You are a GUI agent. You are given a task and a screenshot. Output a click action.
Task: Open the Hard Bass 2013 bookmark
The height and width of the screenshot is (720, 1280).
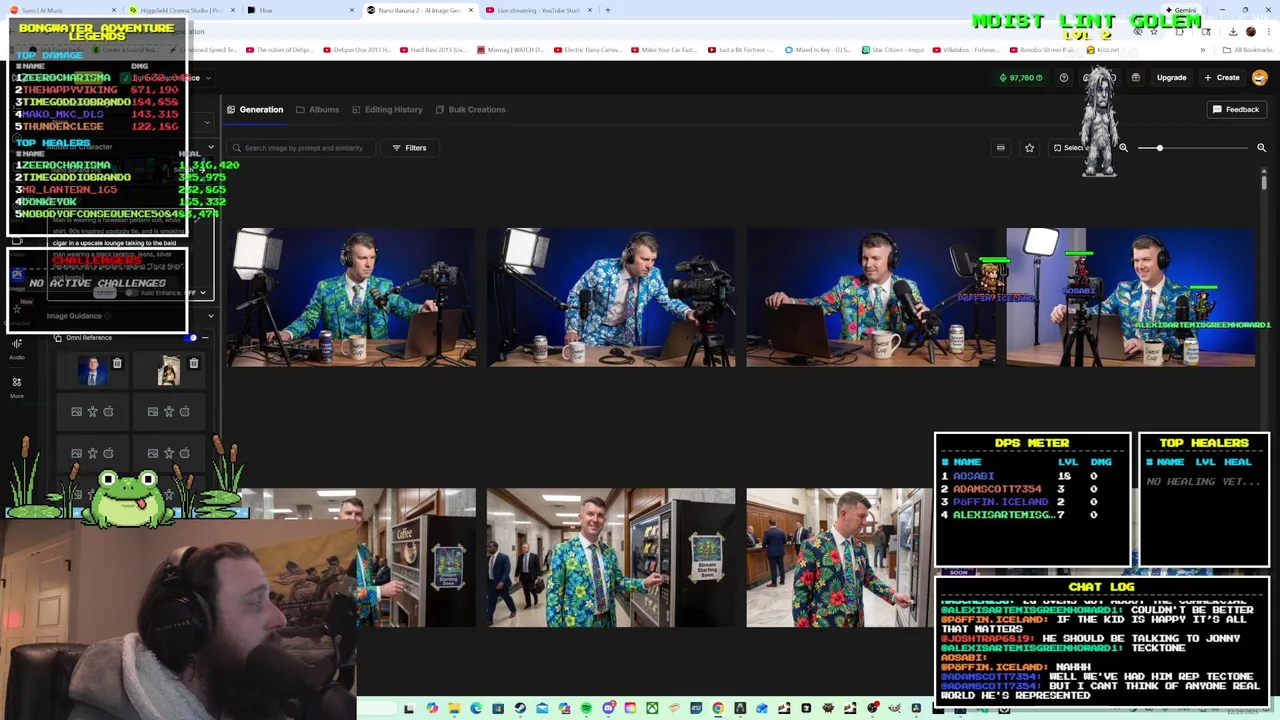click(432, 49)
